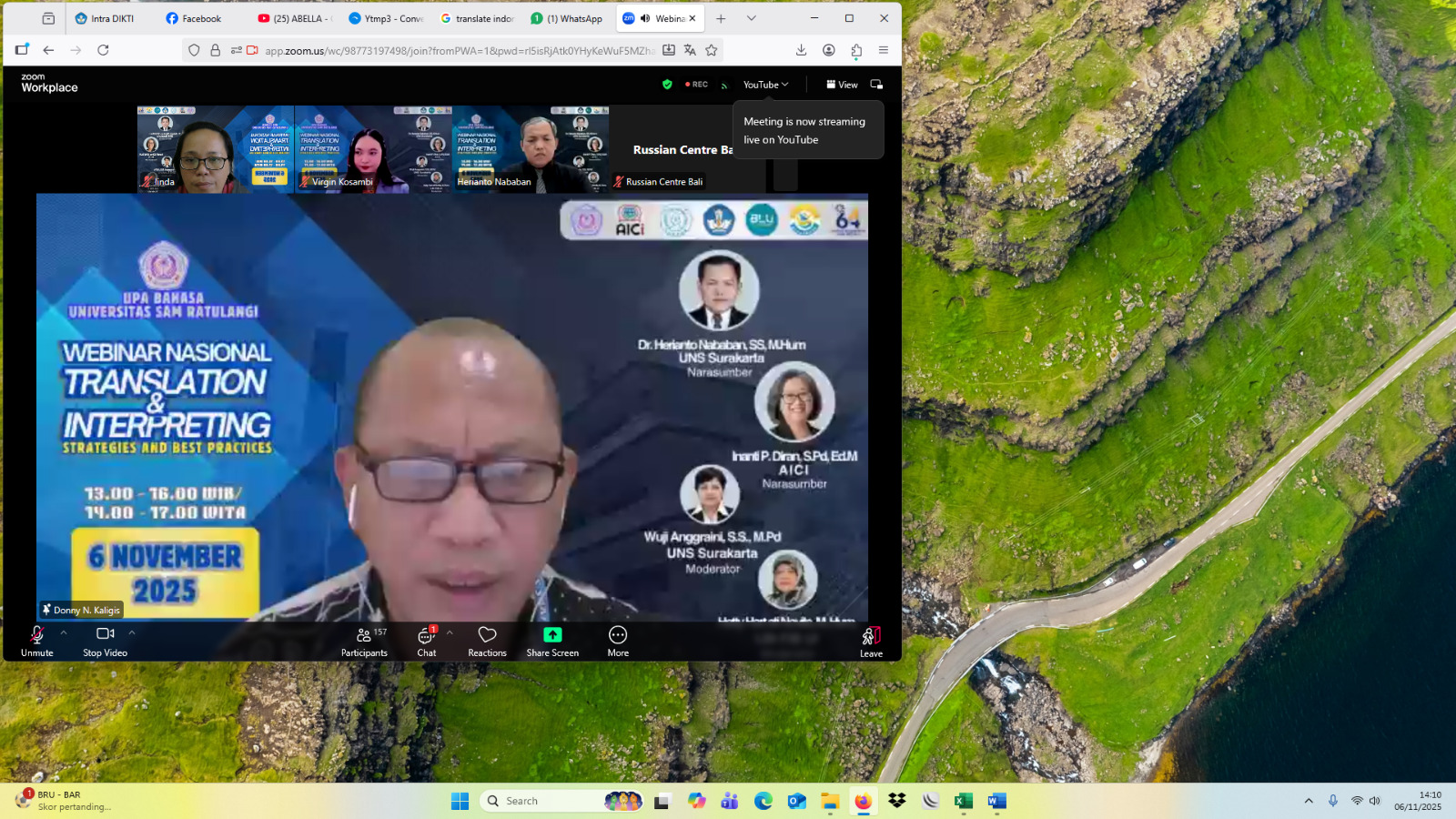This screenshot has height=819, width=1456.
Task: Click the pop-out window icon beside View
Action: coord(876,85)
